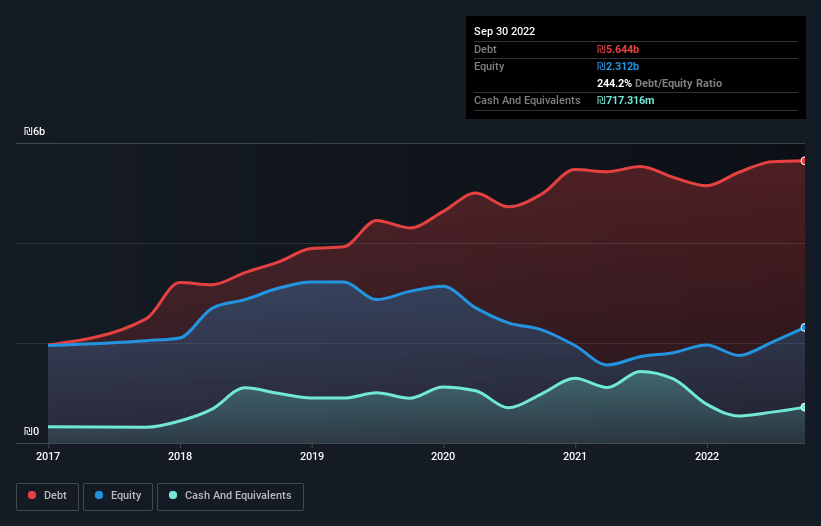The width and height of the screenshot is (821, 526).
Task: Click the 2020 x-axis label
Action: click(443, 456)
